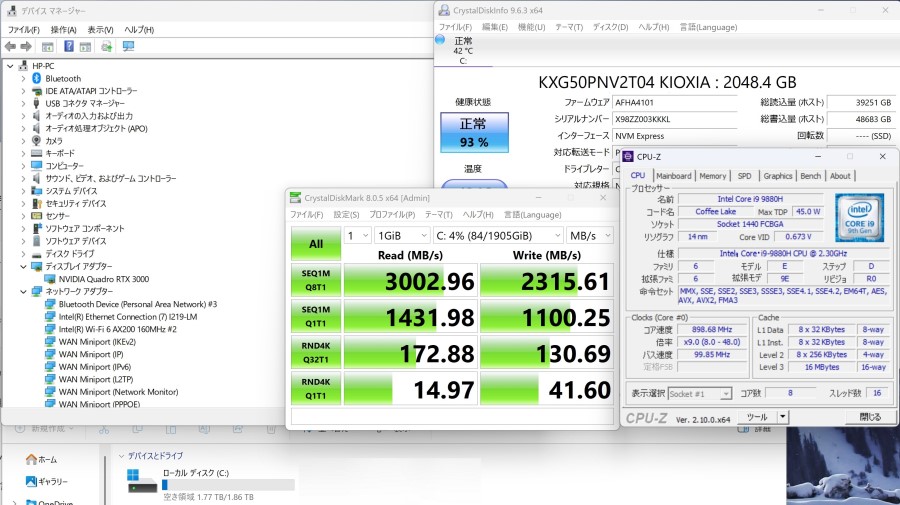The image size is (900, 505).
Task: Open the drive dropdown showing C: 4%
Action: pos(498,236)
